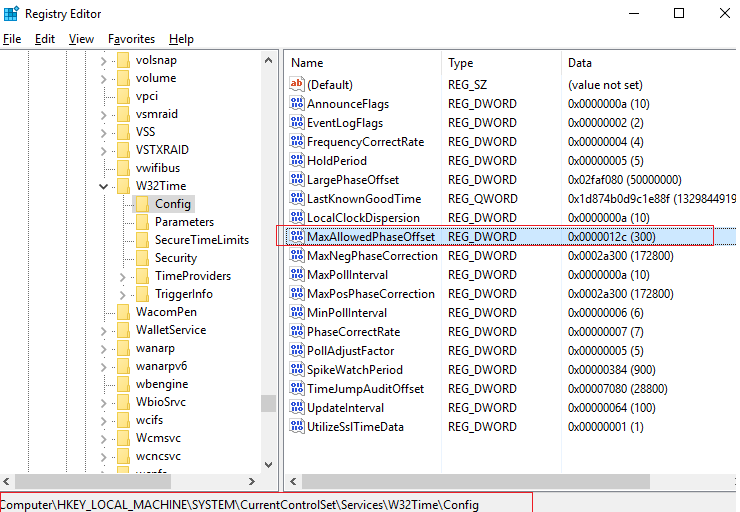Image resolution: width=740 pixels, height=512 pixels.
Task: Click the folder icon next to SecureTimeLimits
Action: click(x=142, y=240)
